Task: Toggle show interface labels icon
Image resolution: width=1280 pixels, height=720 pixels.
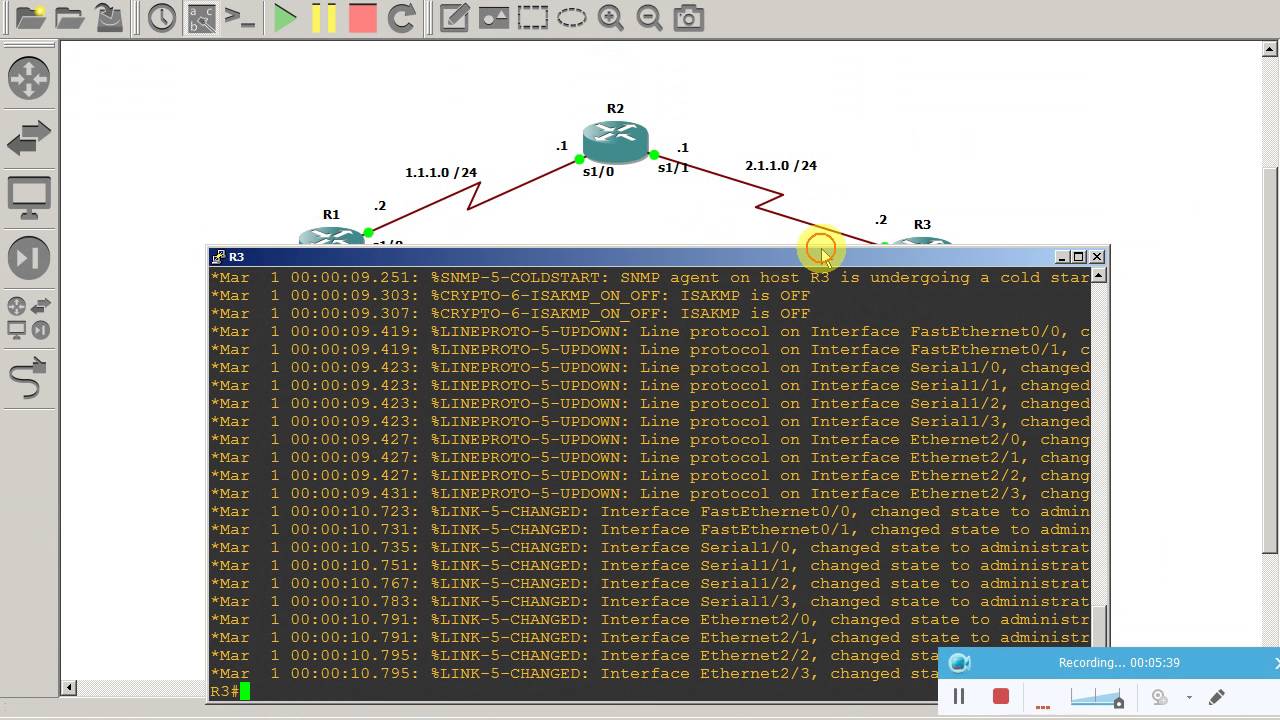Action: point(201,17)
